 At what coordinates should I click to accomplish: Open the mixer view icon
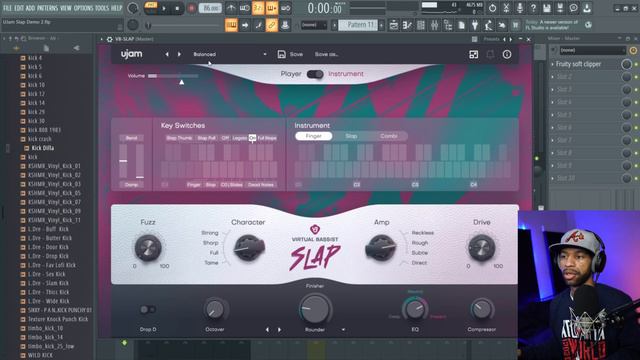434,25
